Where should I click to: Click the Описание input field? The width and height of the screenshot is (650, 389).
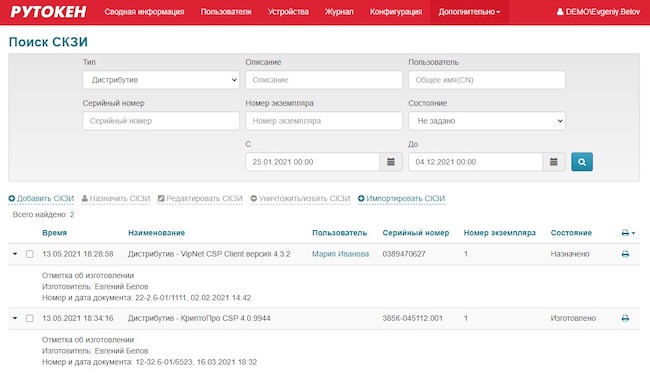point(324,80)
